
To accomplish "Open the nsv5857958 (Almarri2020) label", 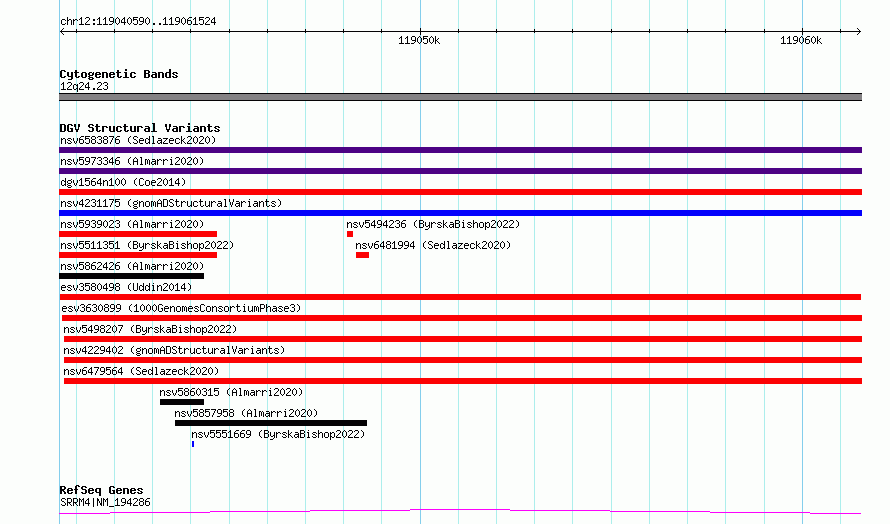I will pyautogui.click(x=246, y=413).
